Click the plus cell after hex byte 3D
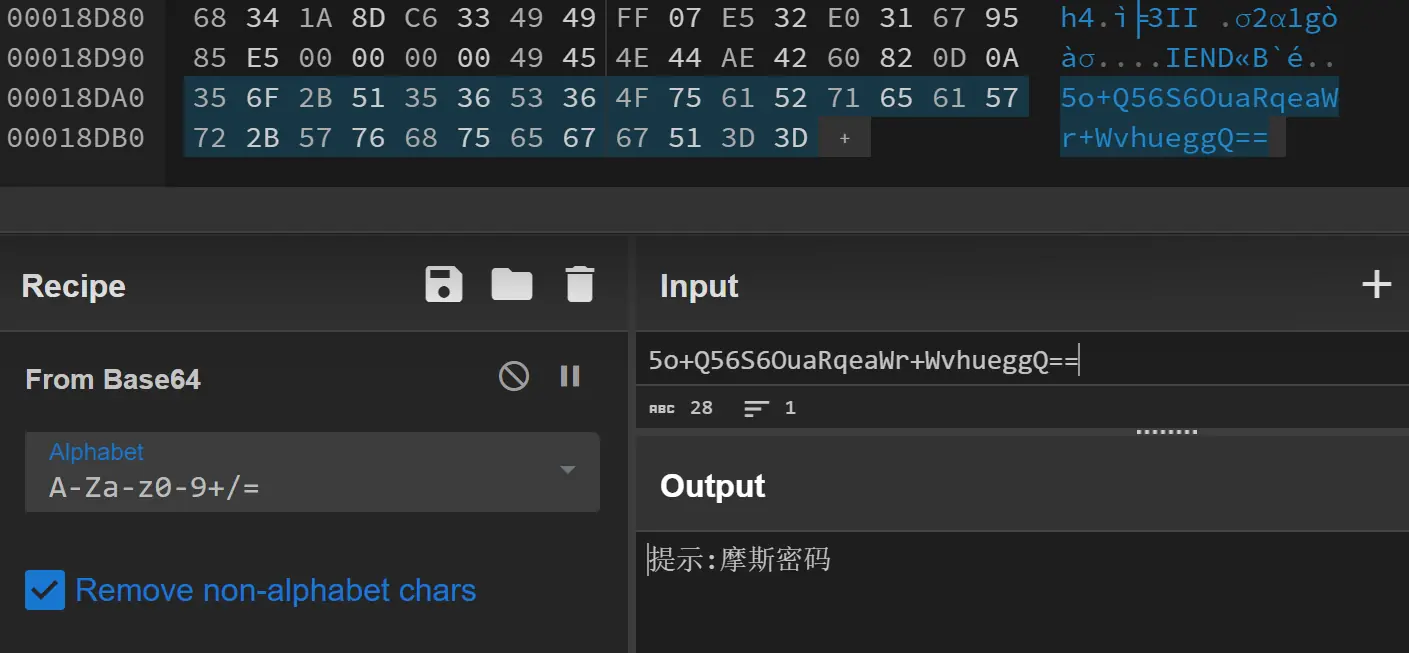This screenshot has width=1409, height=653. click(843, 137)
